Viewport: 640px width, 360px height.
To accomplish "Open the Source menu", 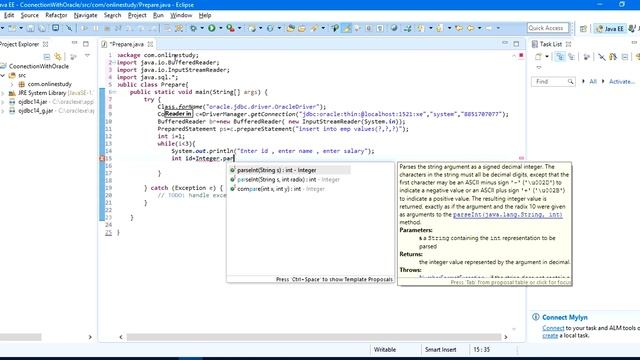I will 29,15.
